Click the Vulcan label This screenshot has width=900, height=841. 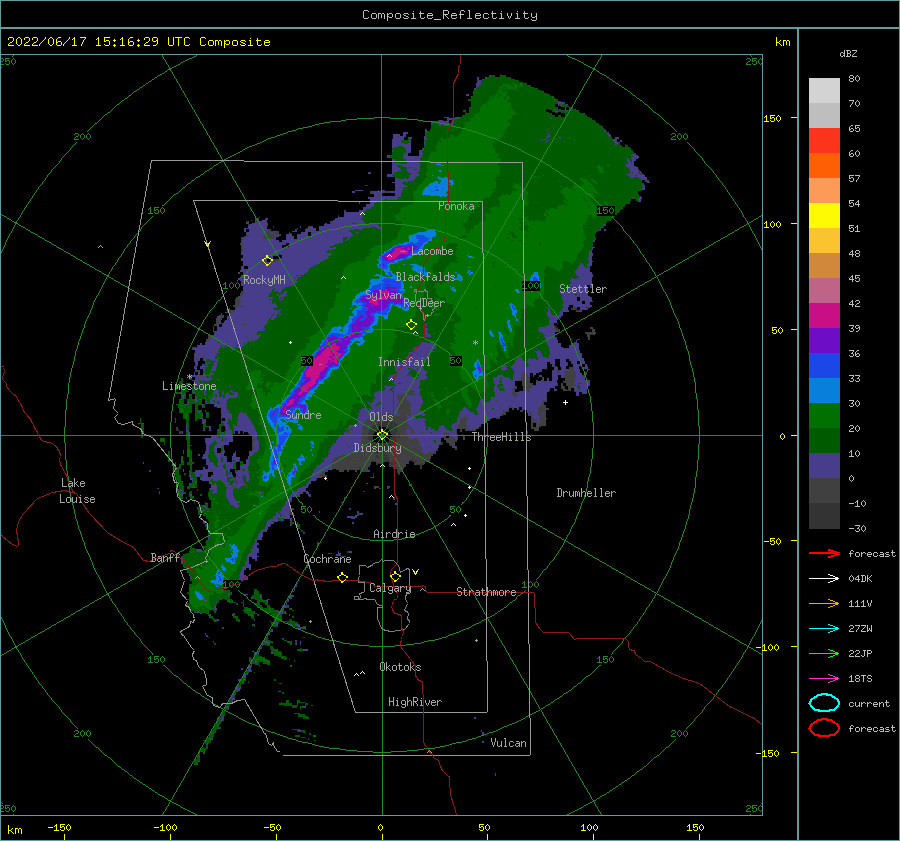[508, 743]
